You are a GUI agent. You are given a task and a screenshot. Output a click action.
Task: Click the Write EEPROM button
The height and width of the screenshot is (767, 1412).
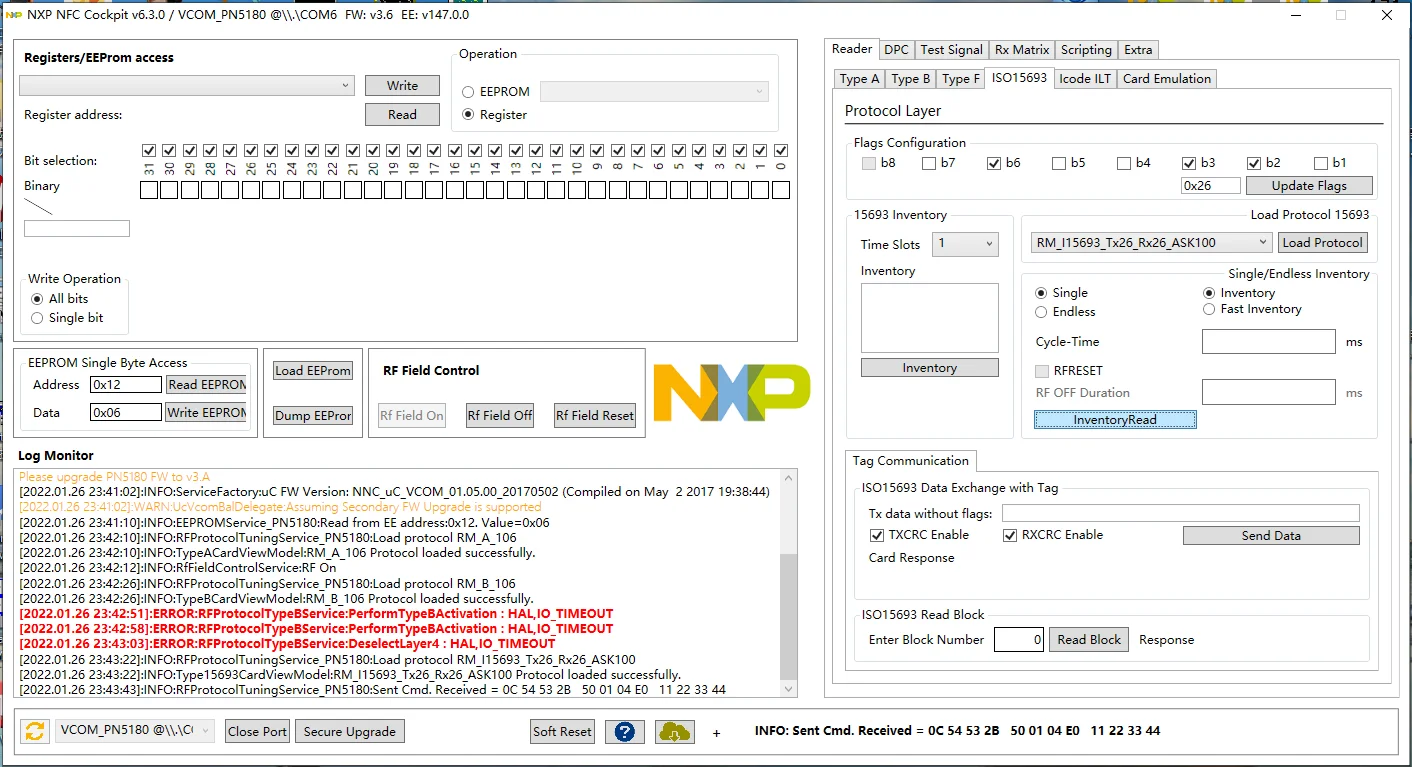206,413
